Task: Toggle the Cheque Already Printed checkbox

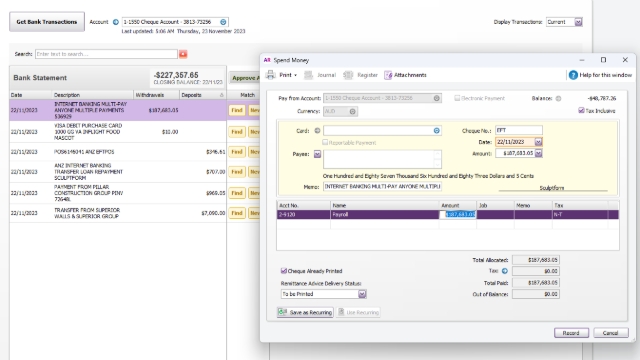Action: [x=284, y=271]
